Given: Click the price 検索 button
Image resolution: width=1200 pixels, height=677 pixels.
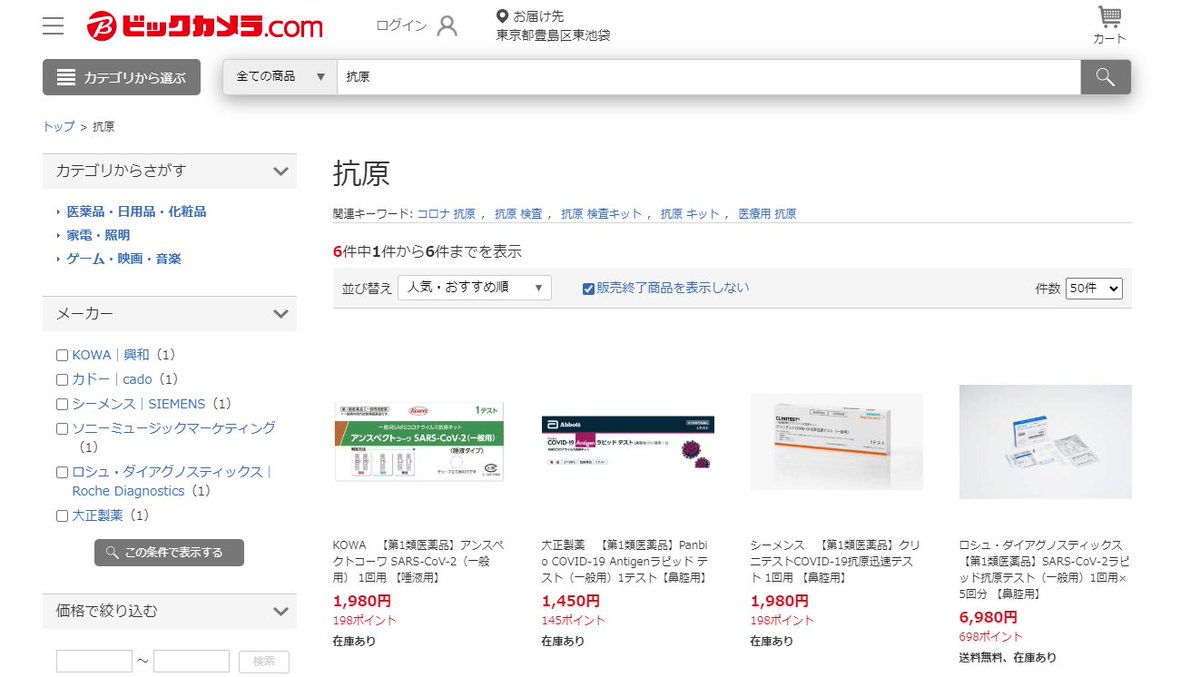Looking at the screenshot, I should [x=264, y=661].
